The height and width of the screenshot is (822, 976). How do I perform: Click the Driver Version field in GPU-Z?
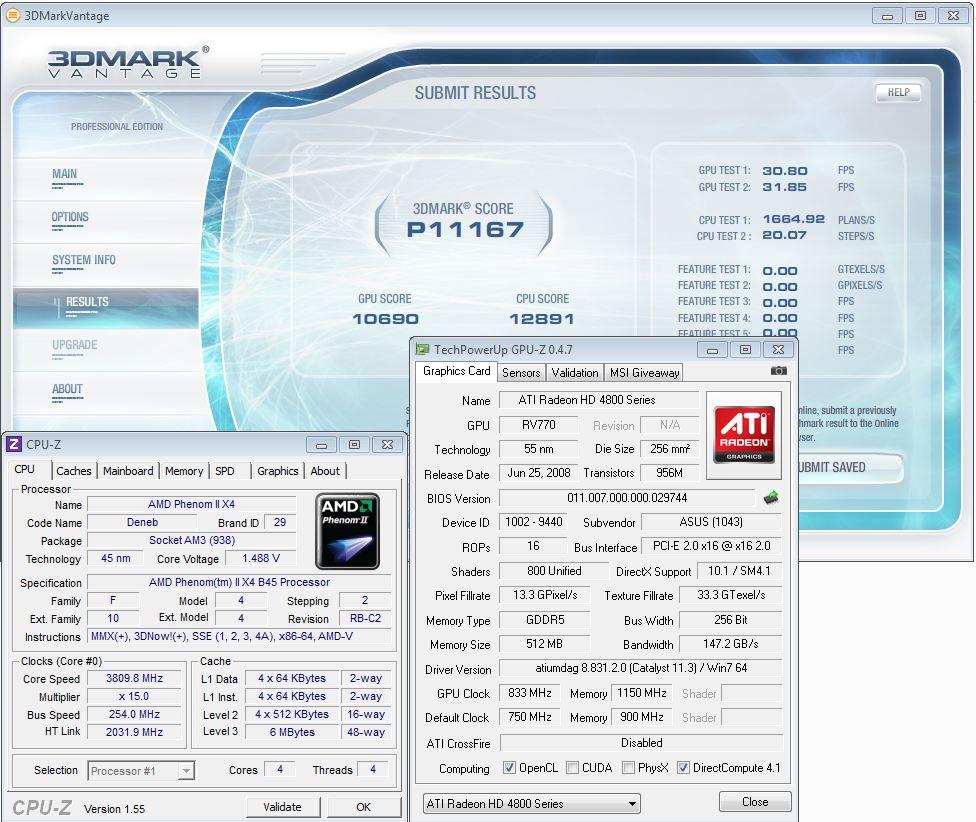[640, 668]
